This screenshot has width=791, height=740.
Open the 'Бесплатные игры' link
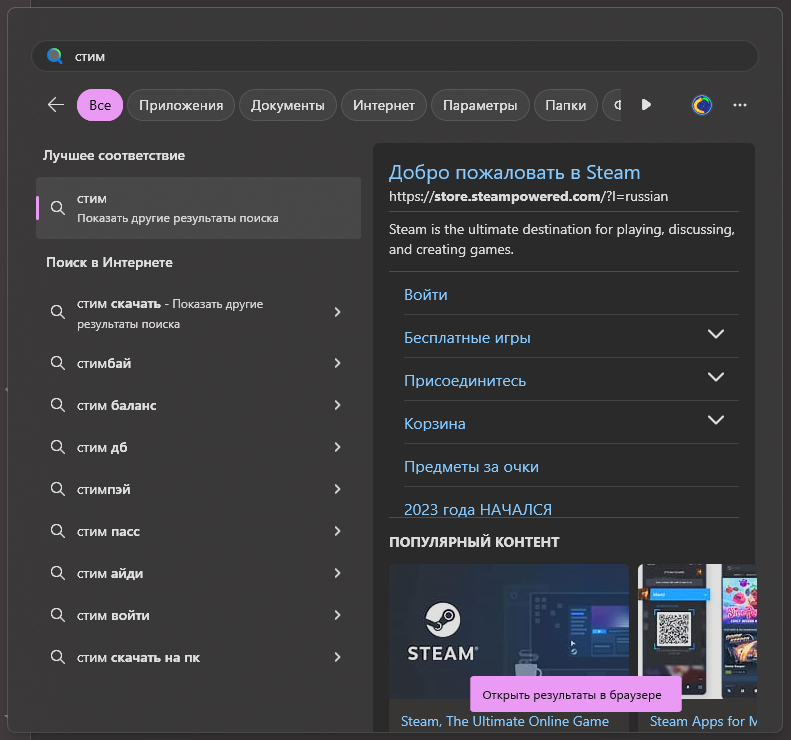tap(467, 337)
